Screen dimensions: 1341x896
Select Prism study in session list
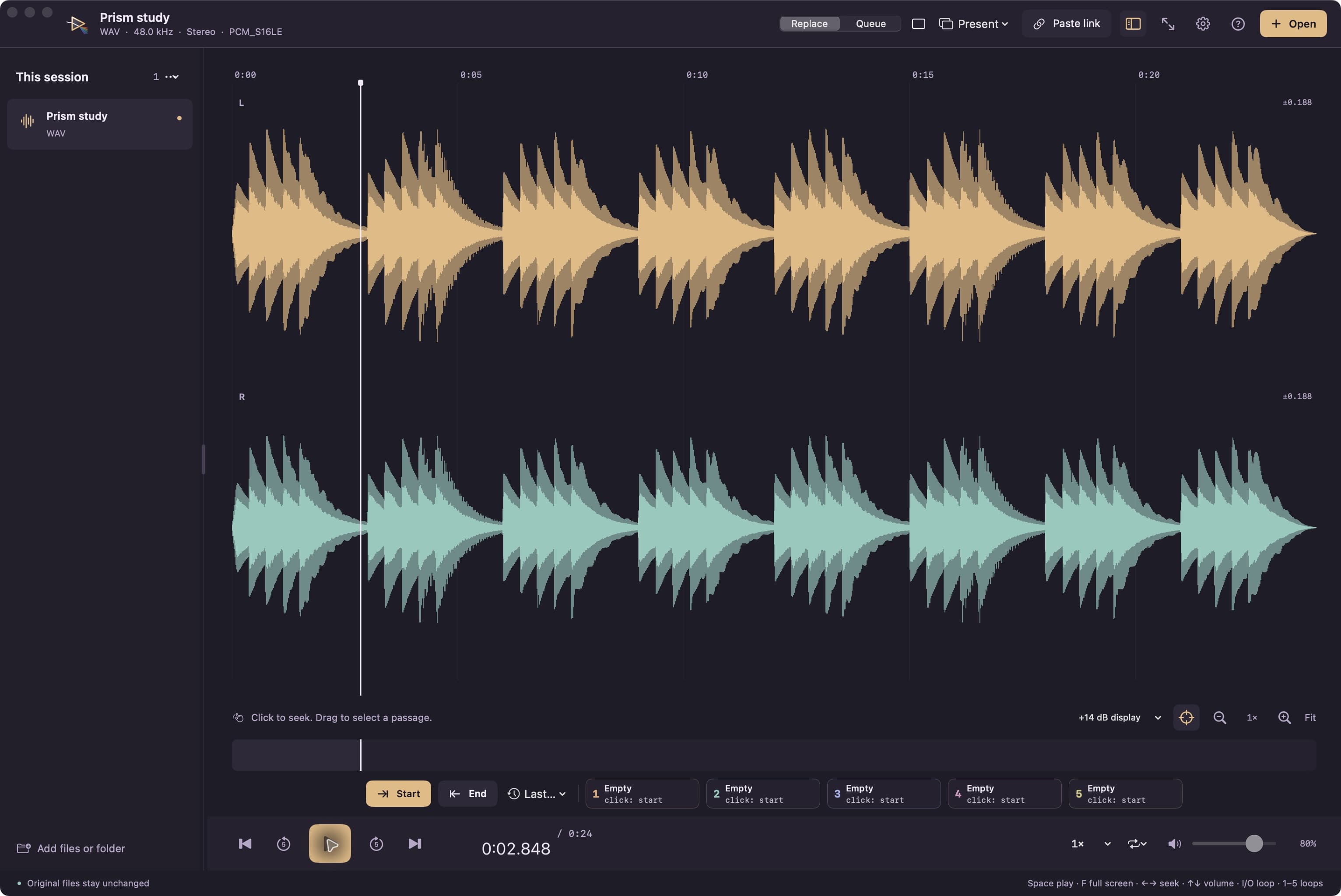coord(99,124)
